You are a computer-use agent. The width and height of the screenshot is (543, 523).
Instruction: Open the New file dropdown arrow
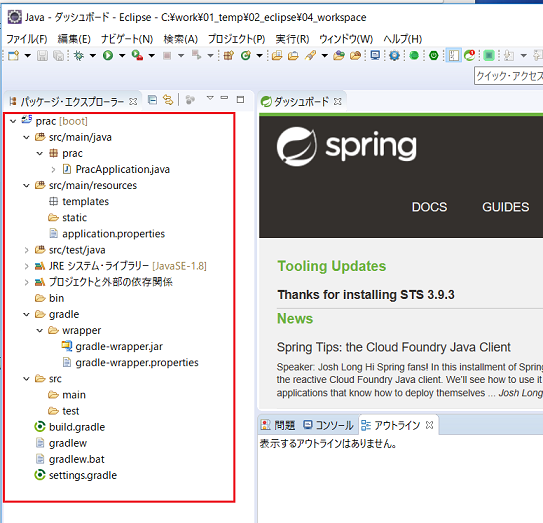28,56
